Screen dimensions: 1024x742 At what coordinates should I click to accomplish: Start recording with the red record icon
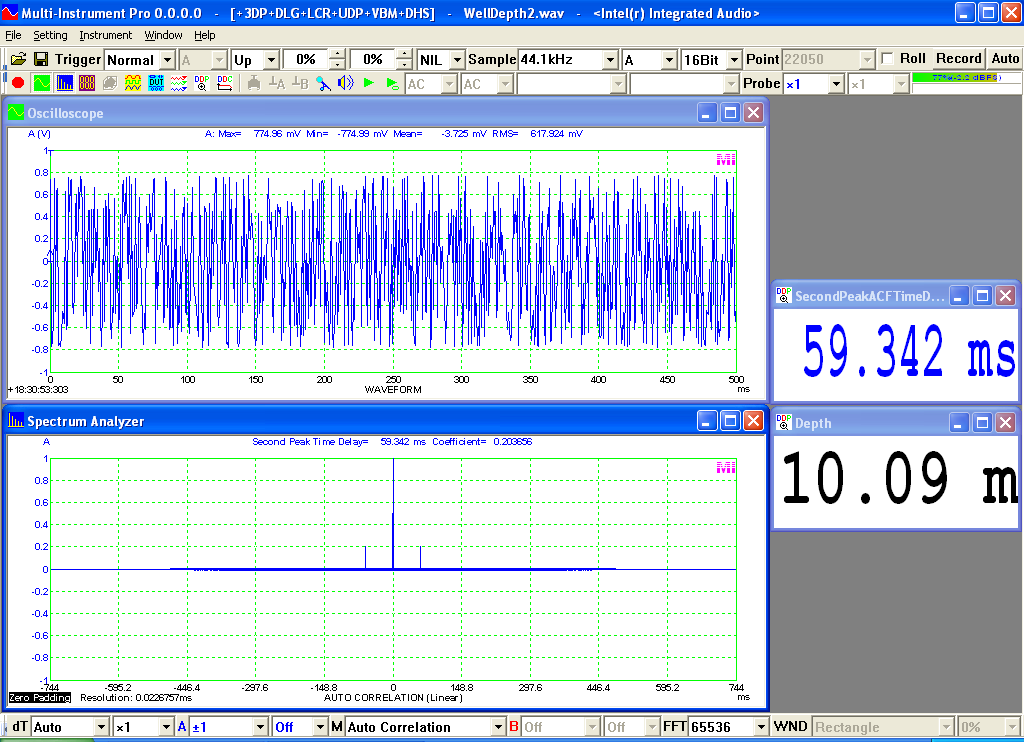click(x=18, y=83)
